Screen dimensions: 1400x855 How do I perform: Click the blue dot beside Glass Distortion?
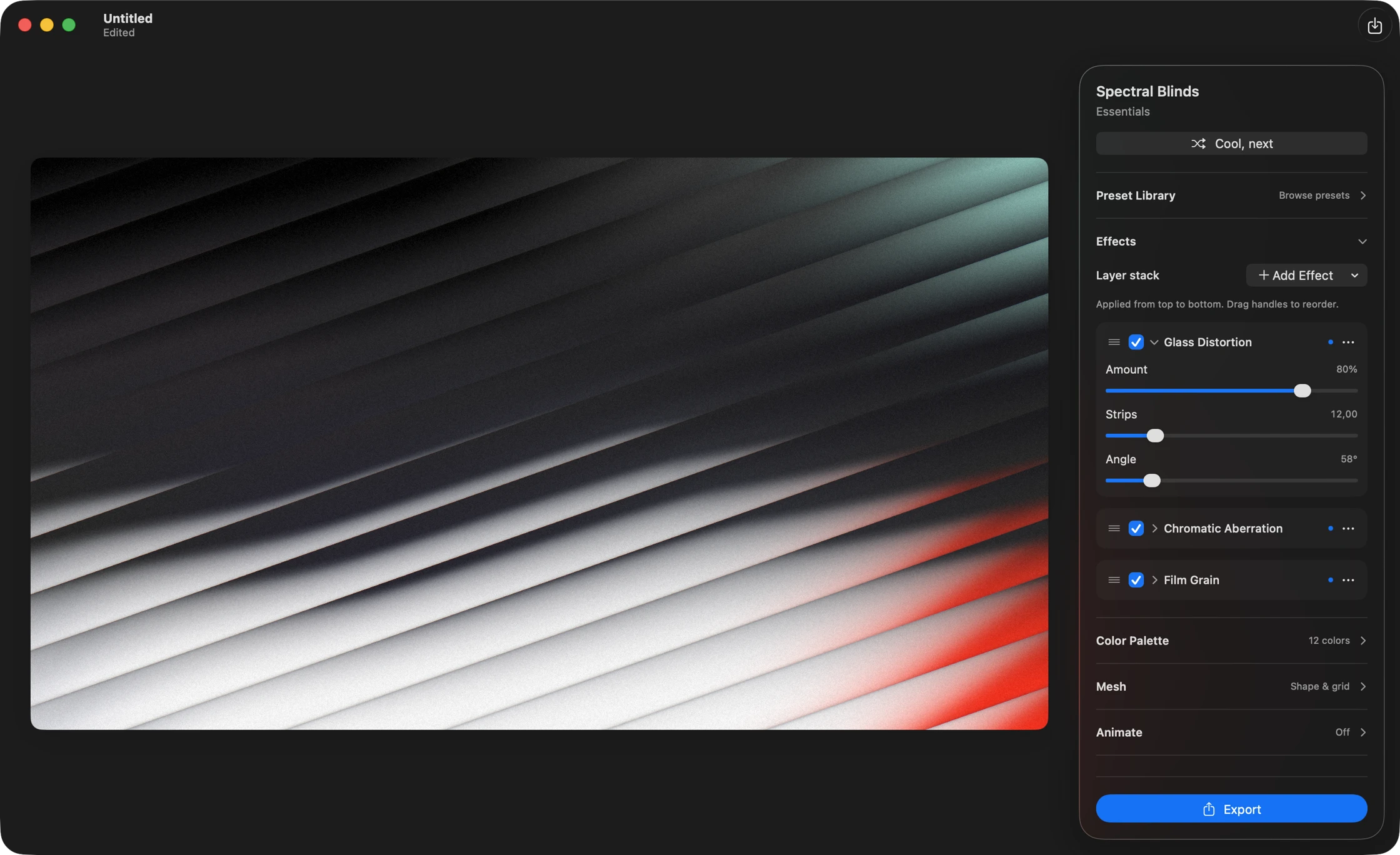tap(1331, 342)
